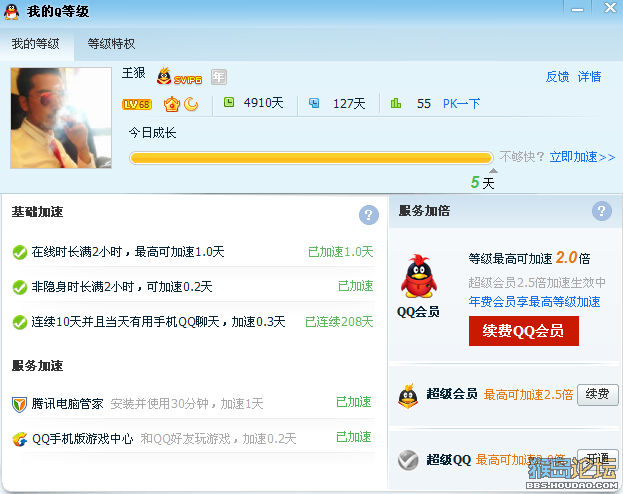This screenshot has height=494, width=623.
Task: Close the 我的Q等级 window
Action: point(610,8)
